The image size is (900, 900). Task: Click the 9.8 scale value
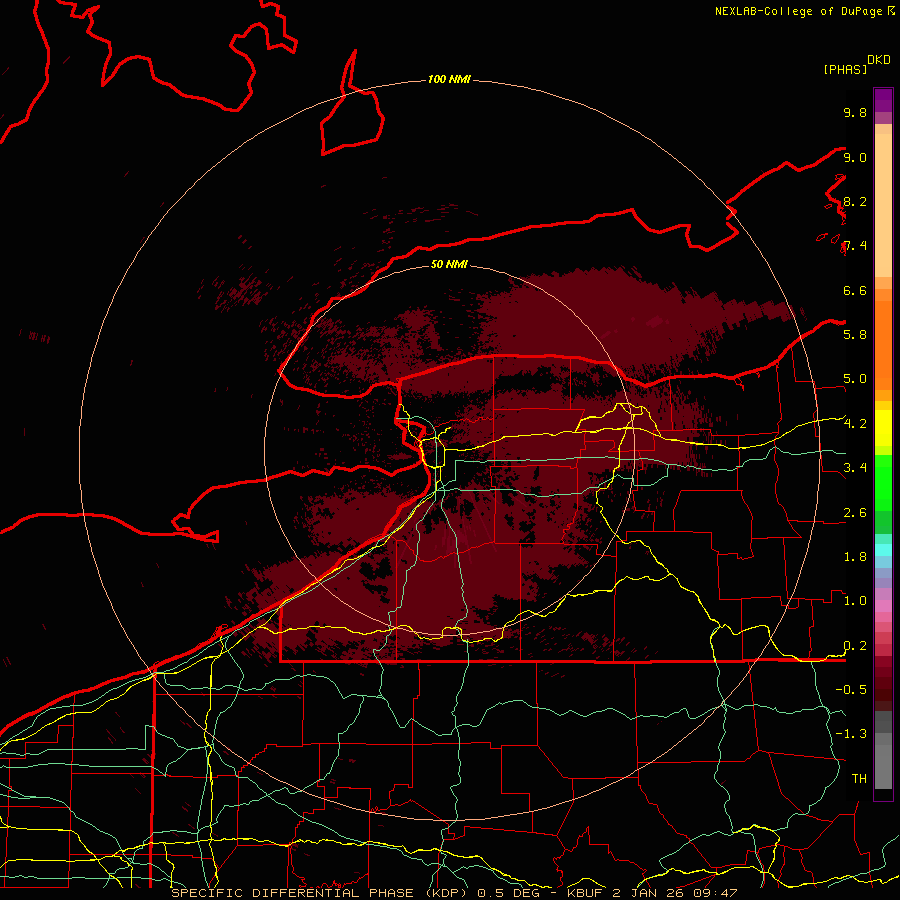855,112
